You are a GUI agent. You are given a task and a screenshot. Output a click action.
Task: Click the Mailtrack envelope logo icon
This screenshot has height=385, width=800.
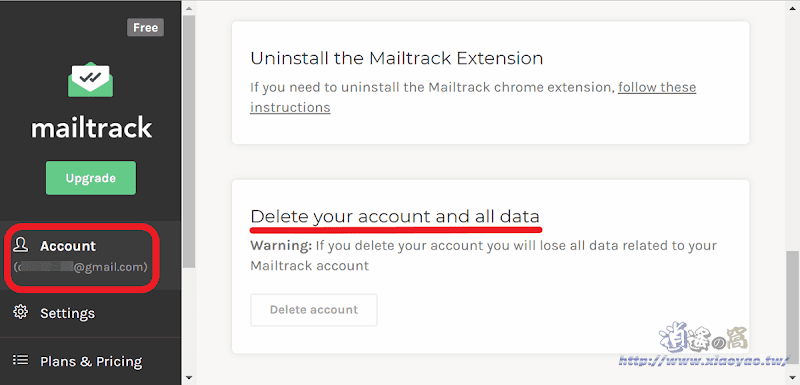coord(90,80)
